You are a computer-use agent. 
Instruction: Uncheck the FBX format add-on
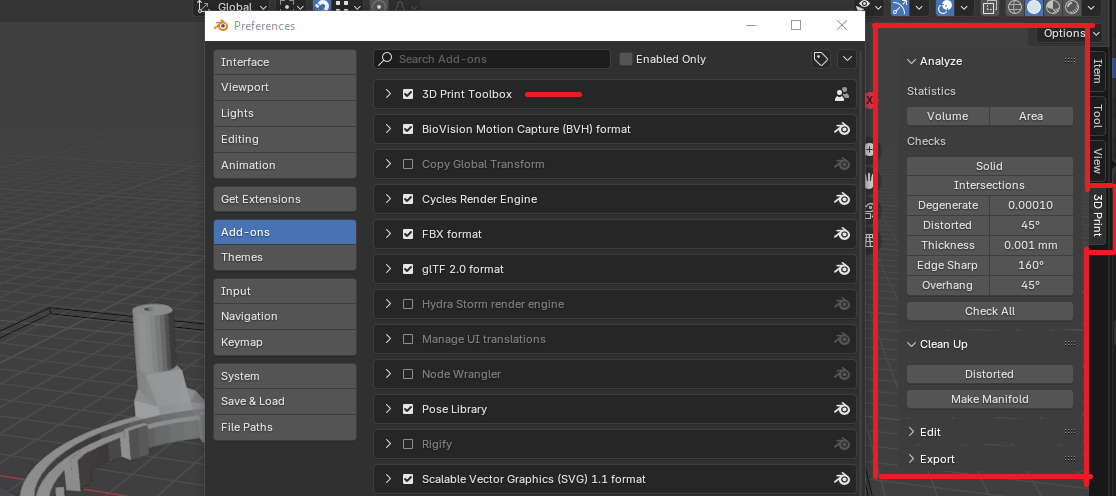pos(408,233)
